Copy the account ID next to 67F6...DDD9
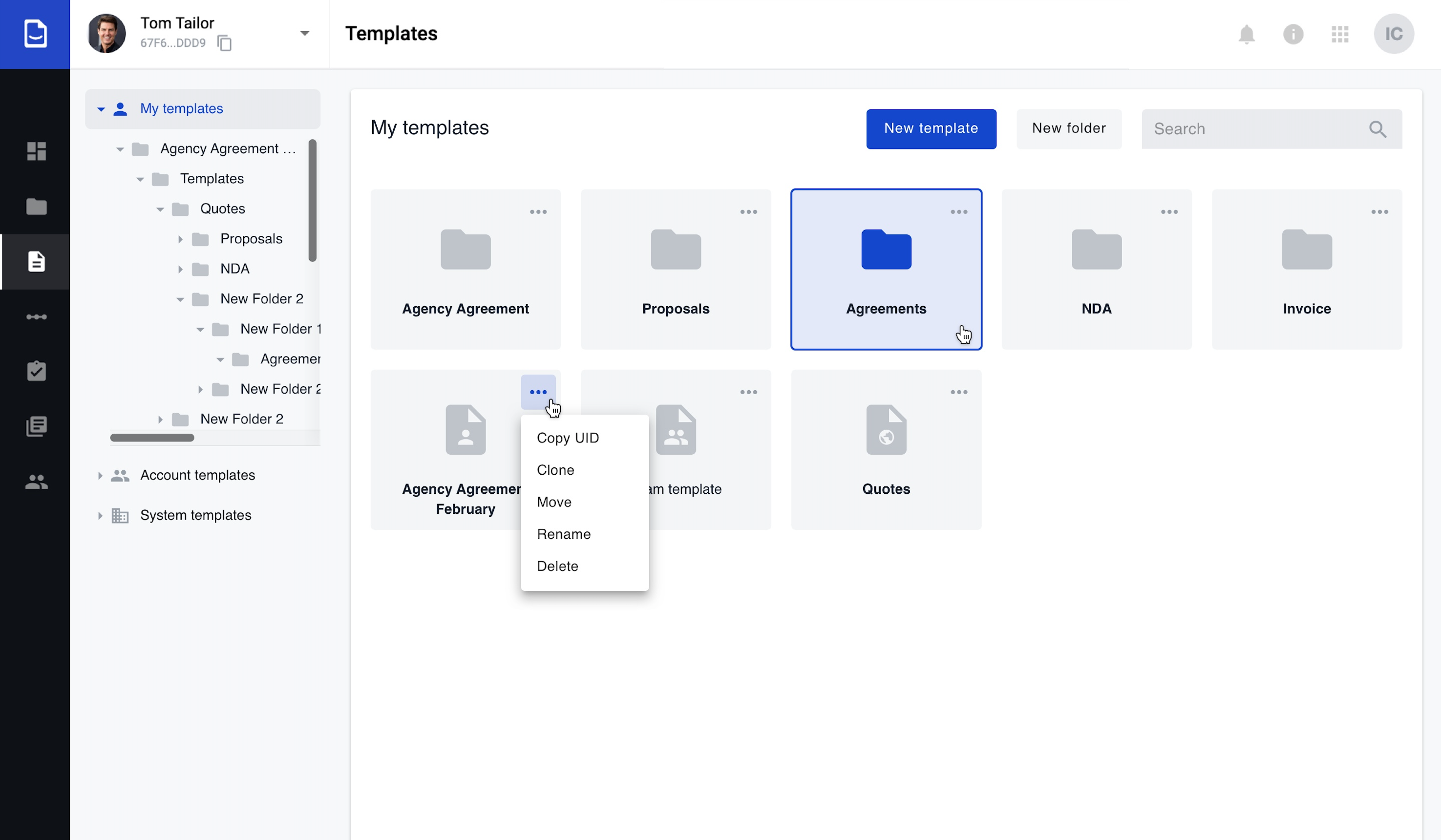Image resolution: width=1441 pixels, height=840 pixels. point(224,43)
